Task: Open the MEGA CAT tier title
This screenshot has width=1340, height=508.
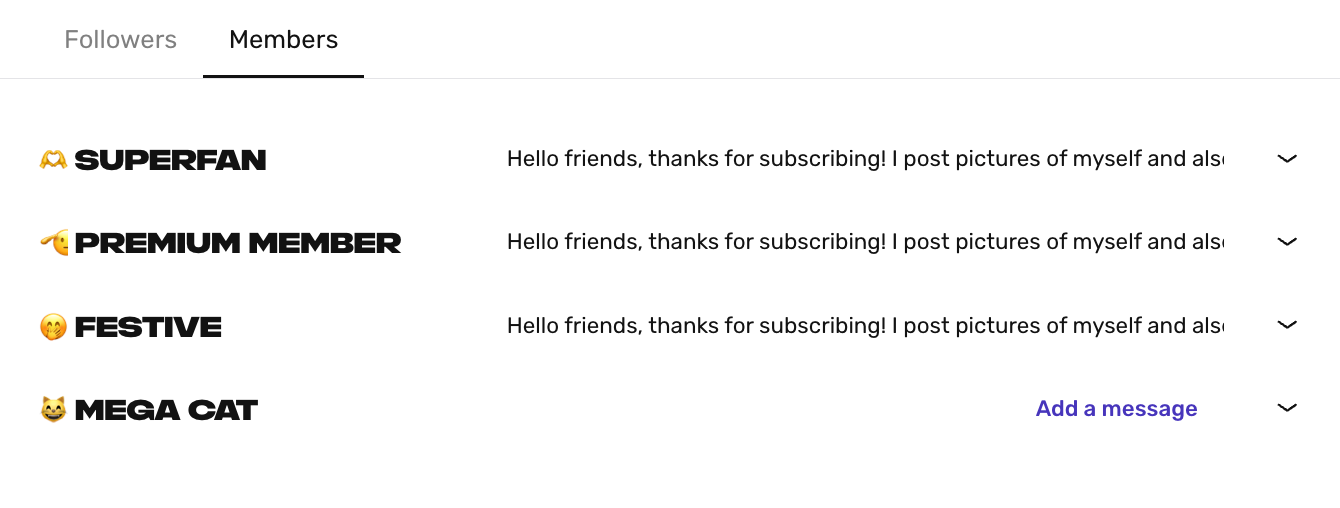Action: point(166,410)
